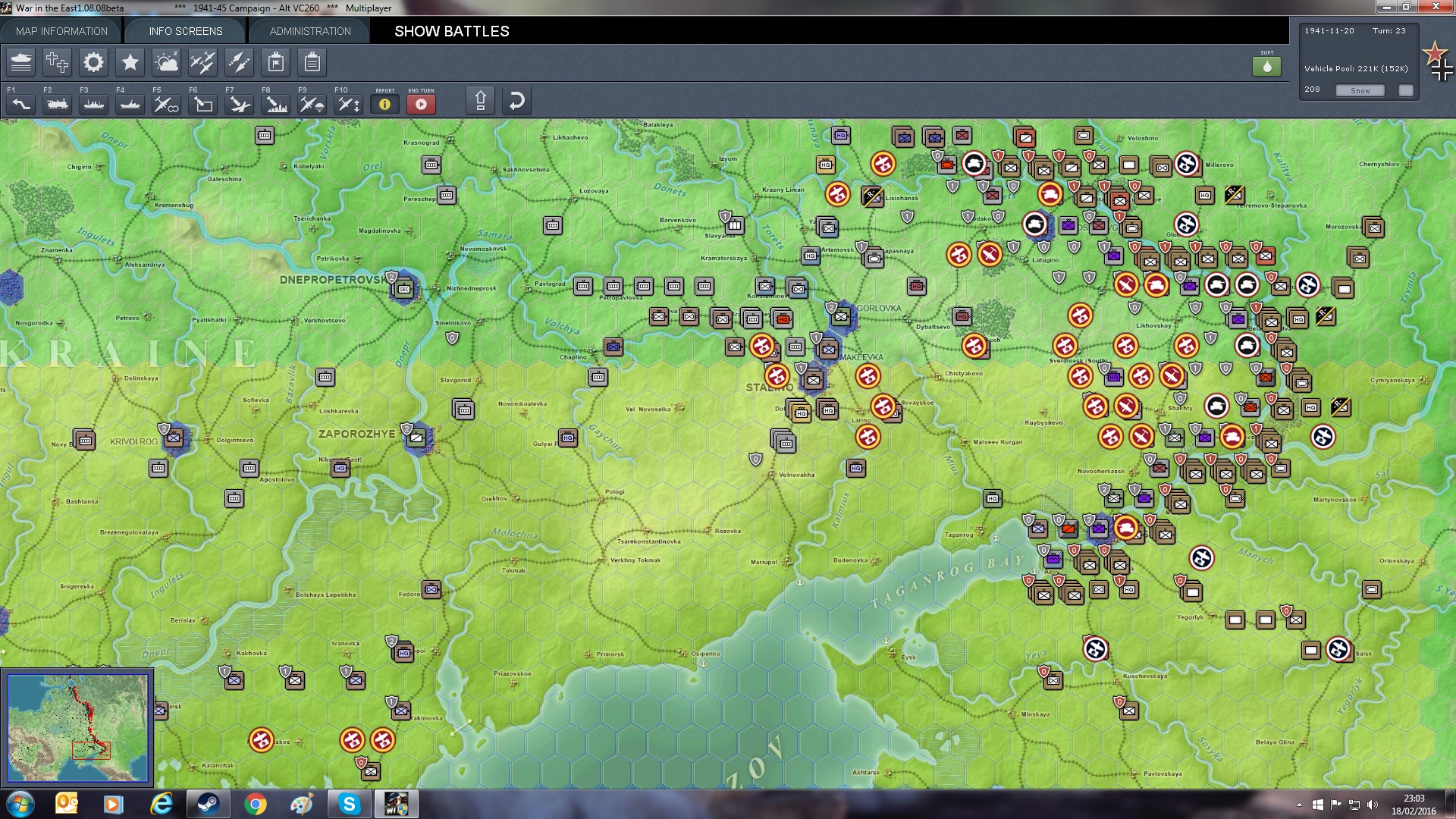
Task: Open the order of battle tank icon
Action: pos(21,62)
